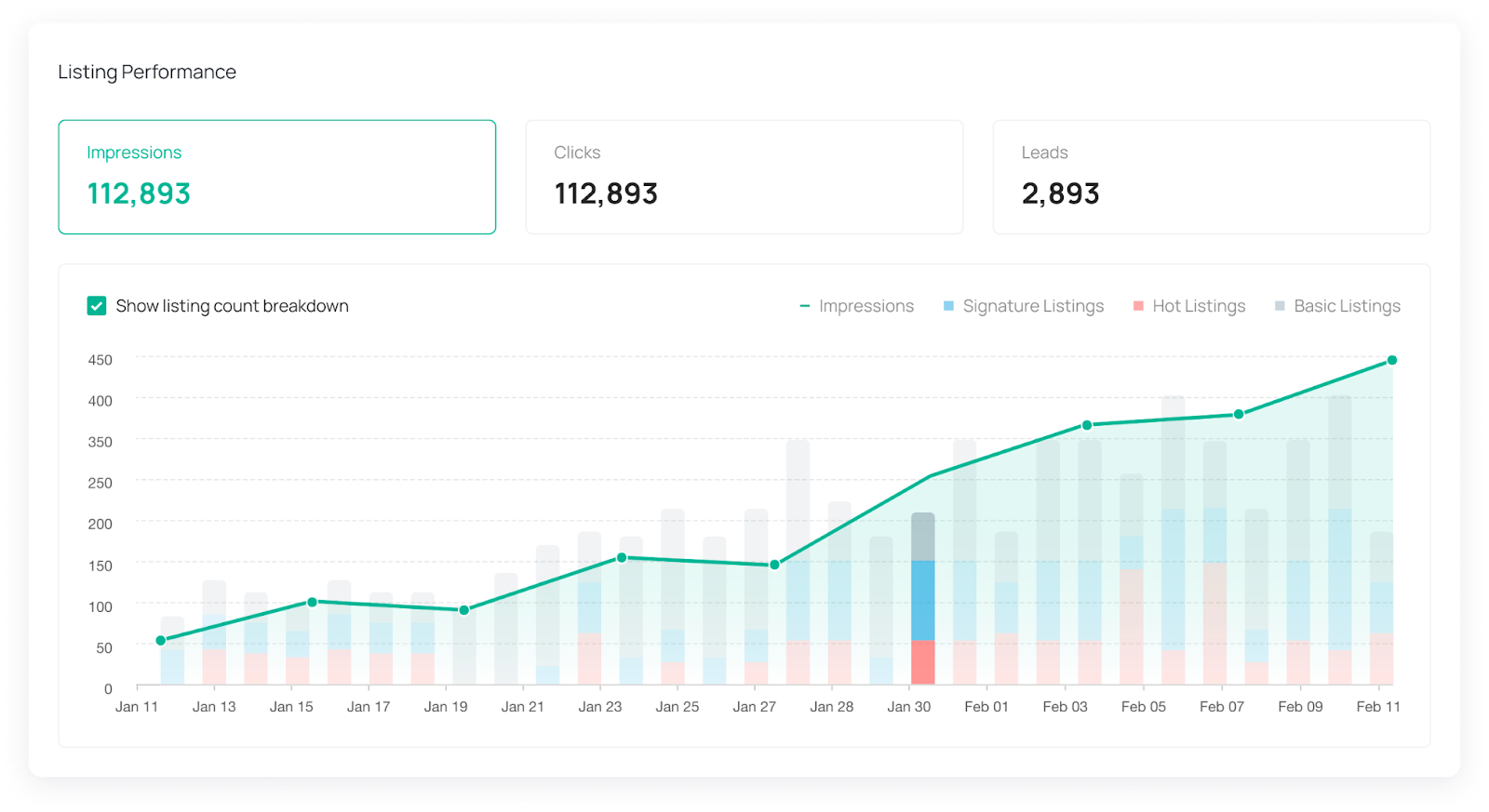Click the Jan 21 x-axis label
Screen dimensions: 1489x812
pyautogui.click(x=523, y=707)
